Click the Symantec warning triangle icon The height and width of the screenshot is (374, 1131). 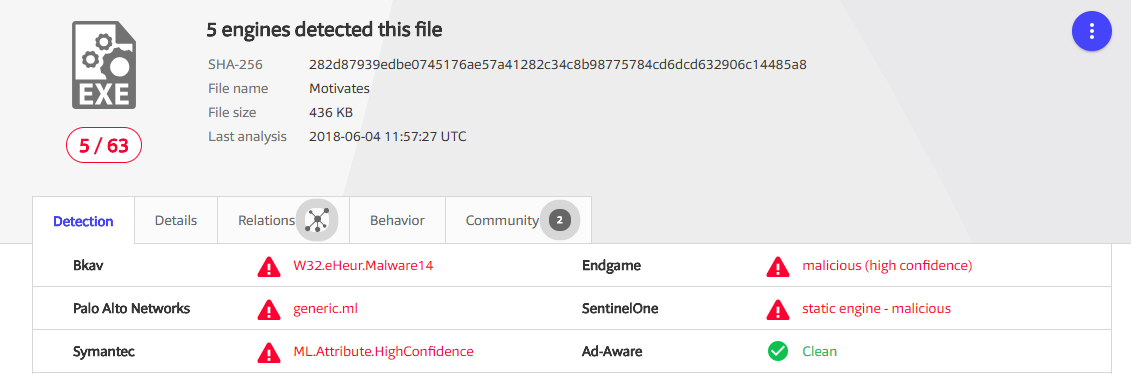click(269, 352)
